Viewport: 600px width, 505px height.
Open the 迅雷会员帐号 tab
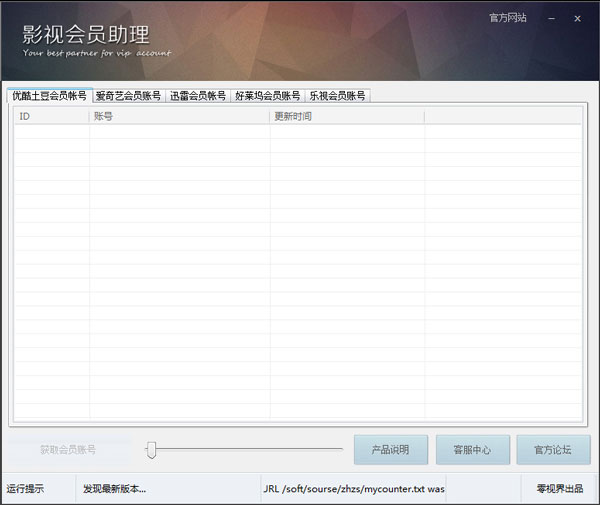click(198, 96)
